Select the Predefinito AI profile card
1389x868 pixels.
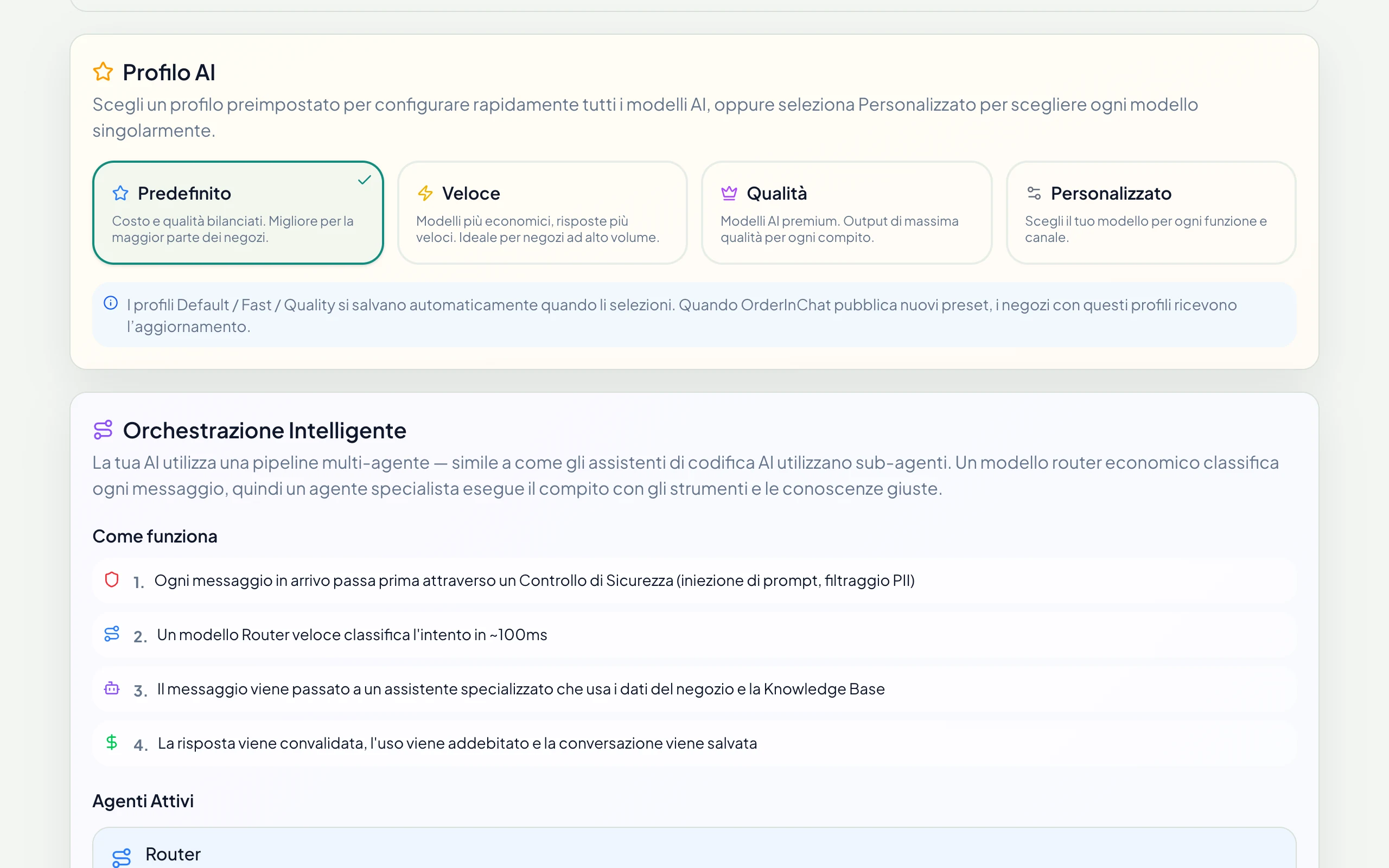[238, 213]
